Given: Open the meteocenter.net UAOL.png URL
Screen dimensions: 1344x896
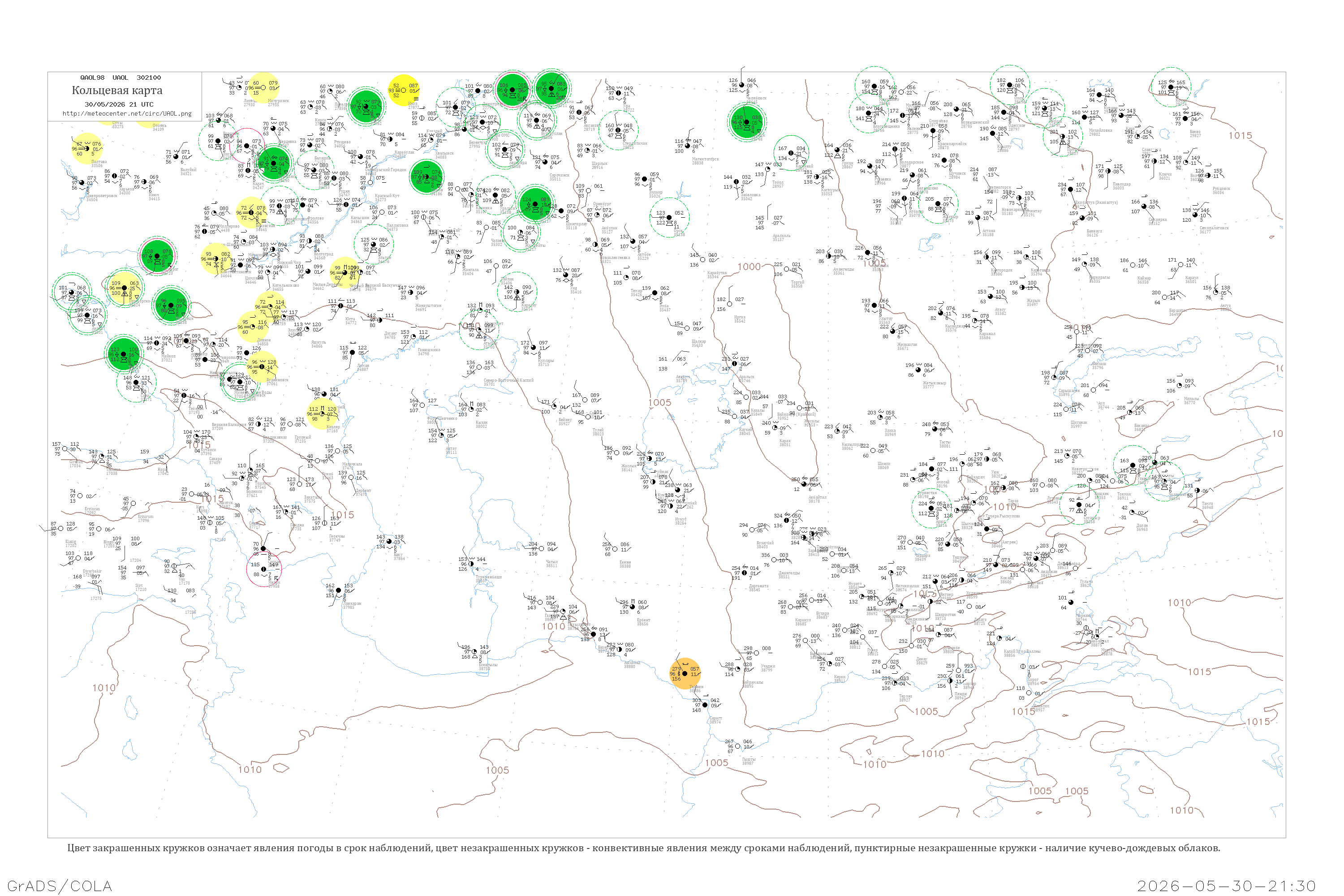Looking at the screenshot, I should [x=127, y=113].
